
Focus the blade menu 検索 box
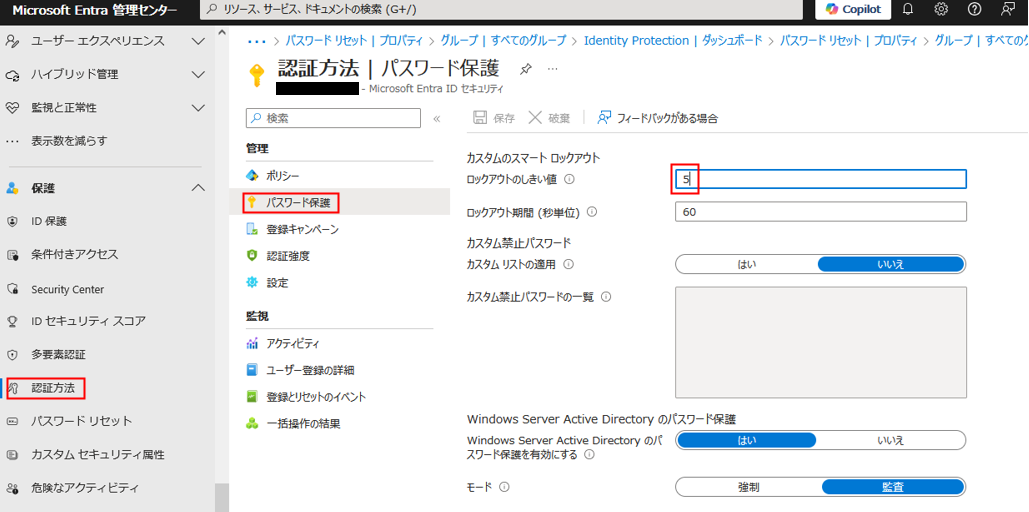tap(333, 118)
